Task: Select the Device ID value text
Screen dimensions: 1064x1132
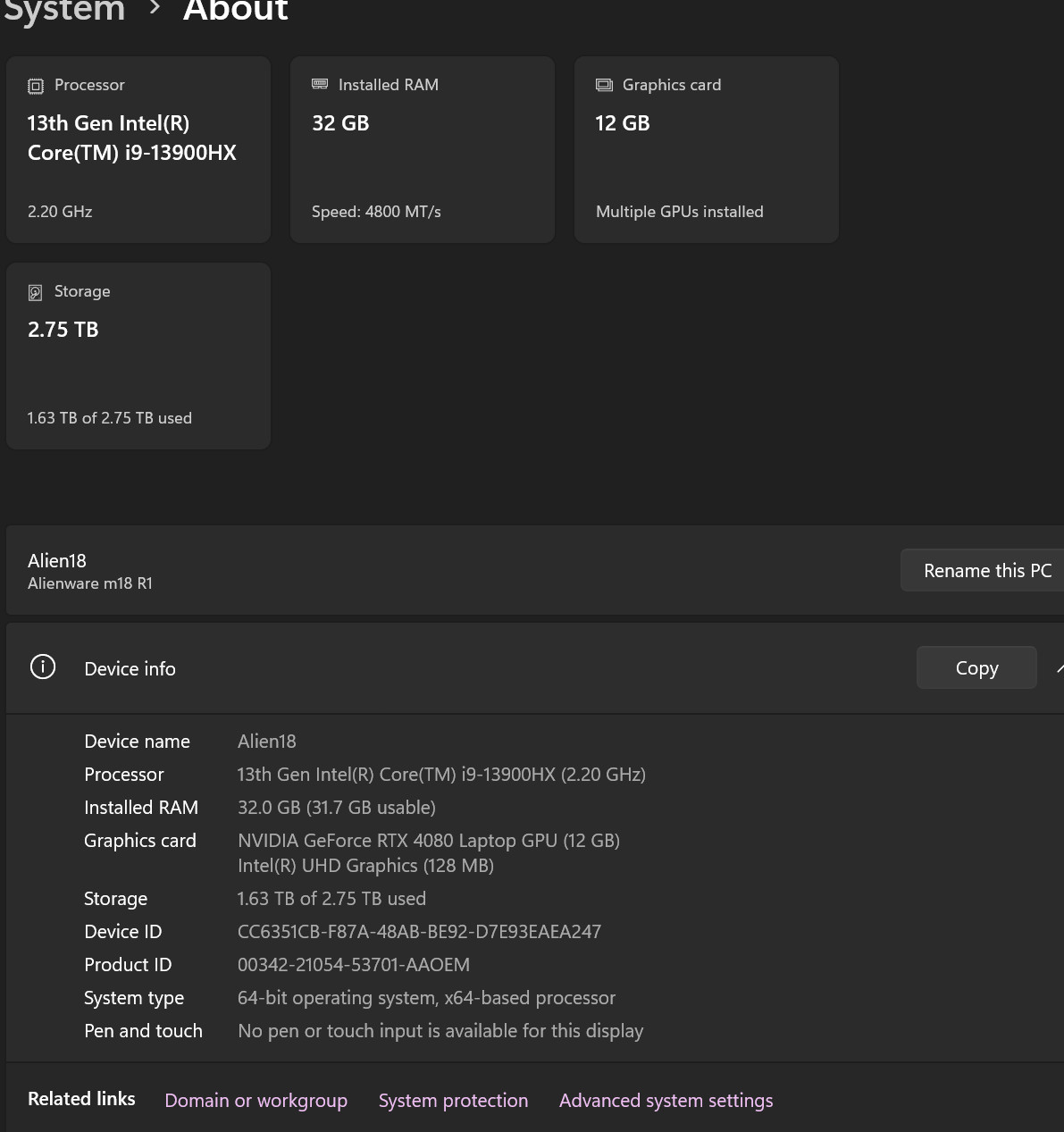Action: pos(419,931)
